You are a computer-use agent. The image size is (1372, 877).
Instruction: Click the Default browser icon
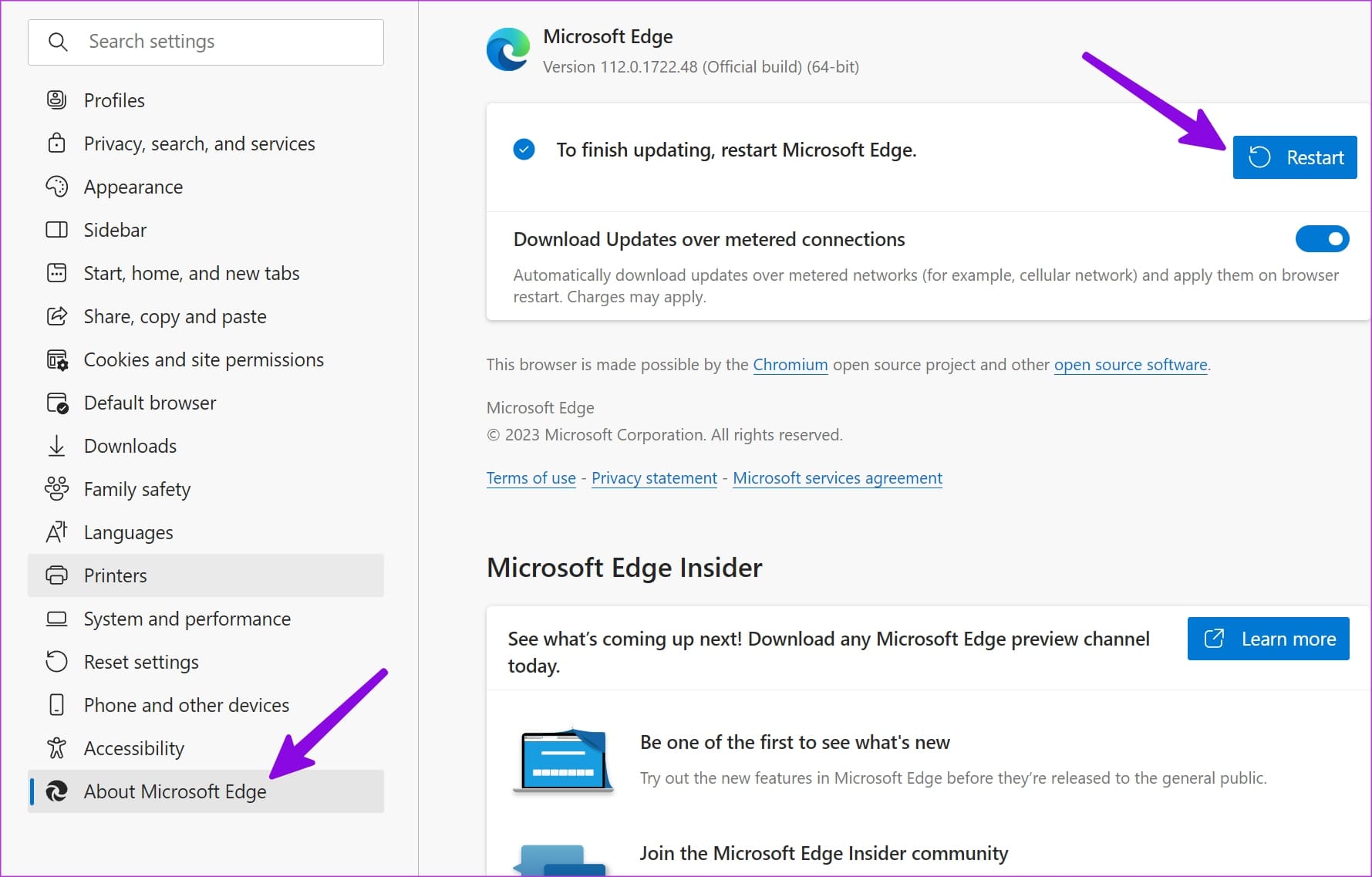coord(57,403)
